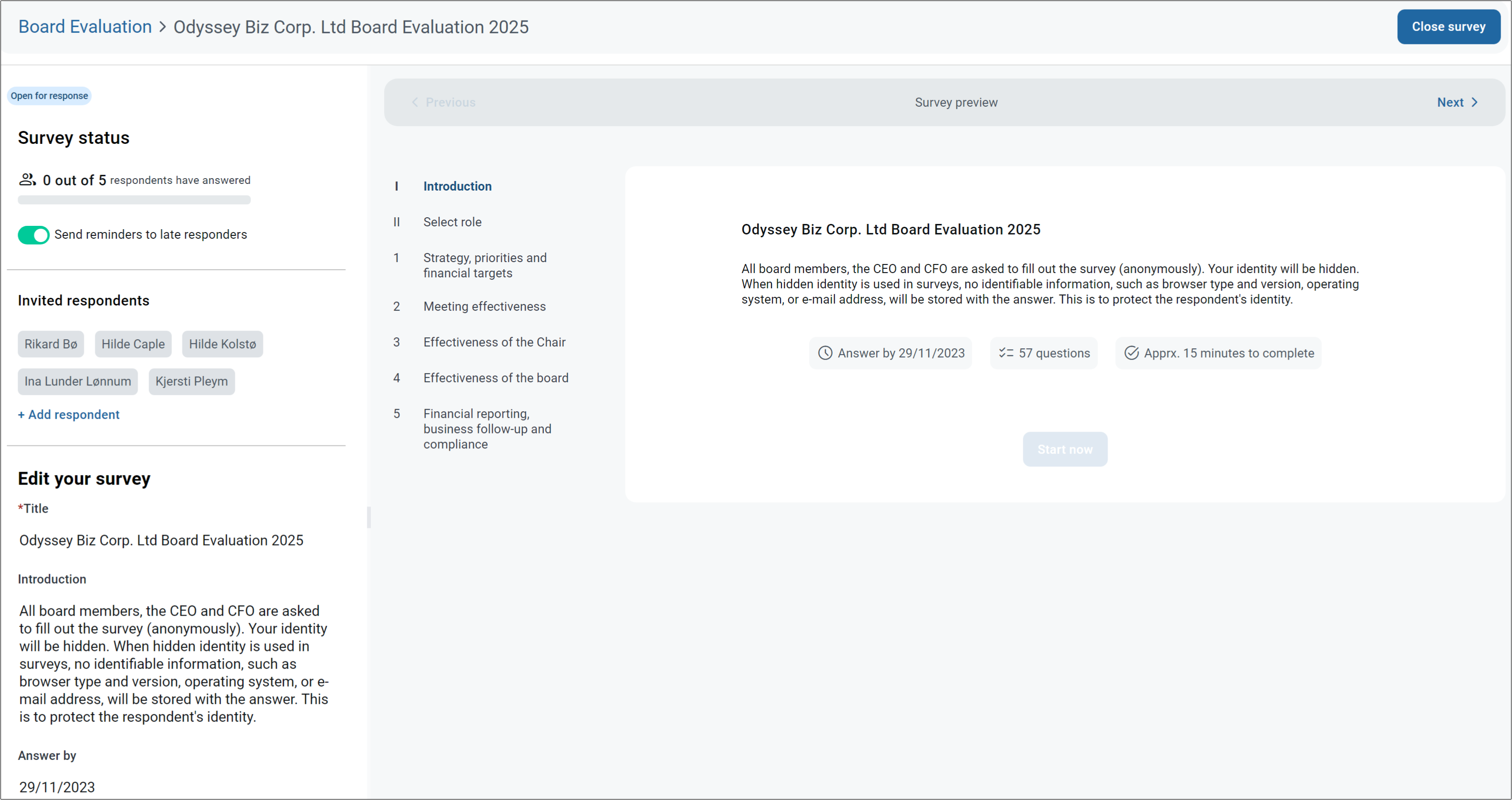This screenshot has height=800, width=1512.
Task: Select the Effectiveness of the Chair section
Action: [x=494, y=342]
